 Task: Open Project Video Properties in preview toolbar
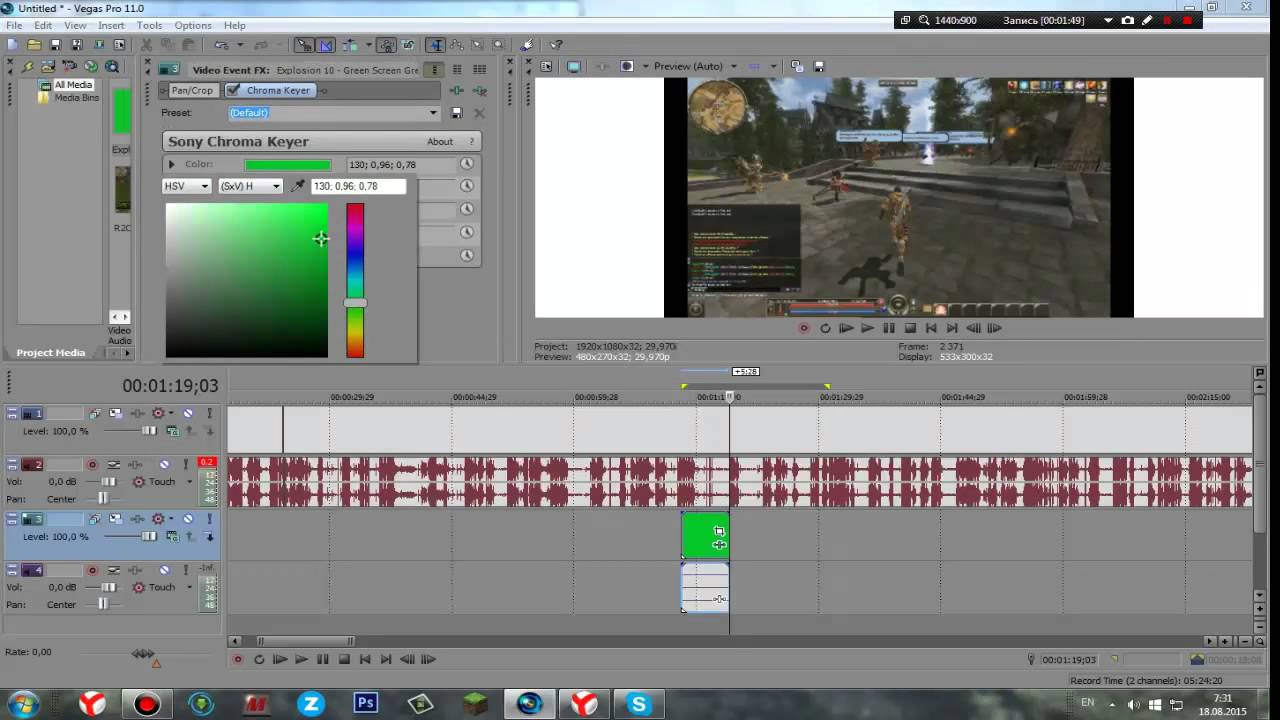(546, 67)
